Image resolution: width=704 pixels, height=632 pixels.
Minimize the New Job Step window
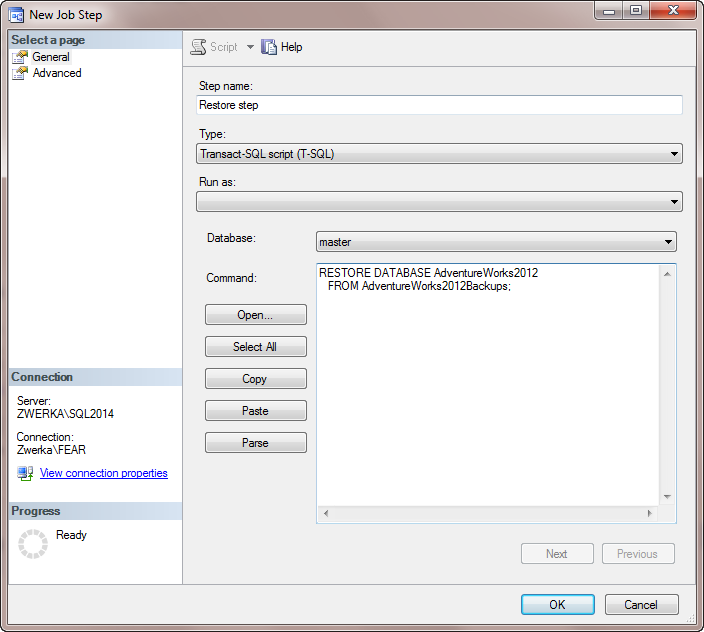(x=609, y=11)
